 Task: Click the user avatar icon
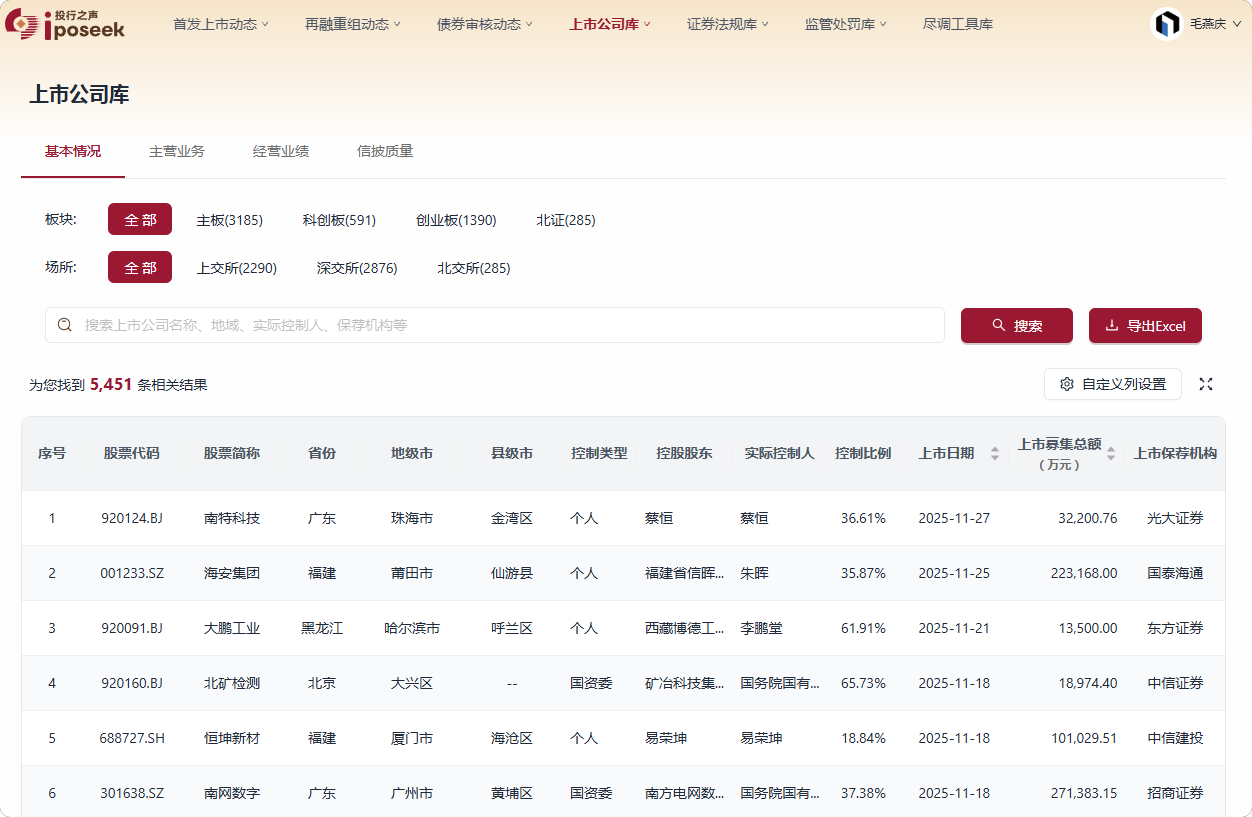tap(1167, 24)
